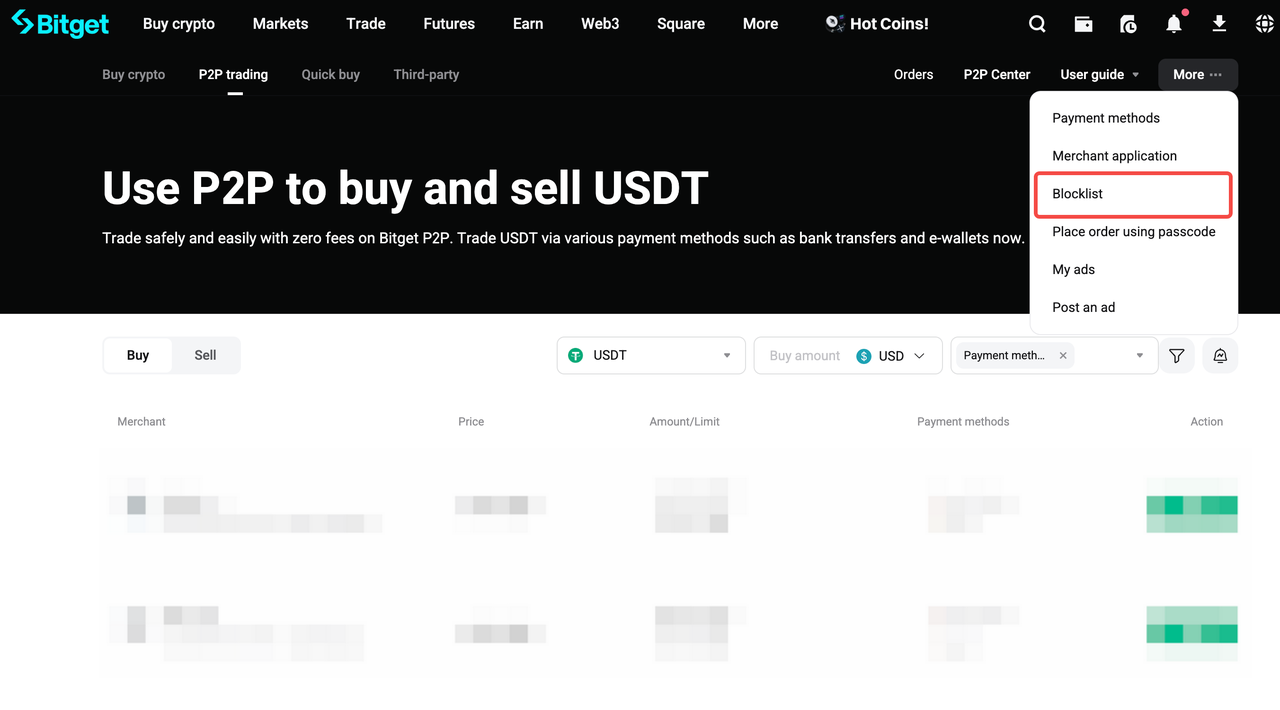Select the Sell toggle
The height and width of the screenshot is (710, 1280).
click(x=205, y=355)
